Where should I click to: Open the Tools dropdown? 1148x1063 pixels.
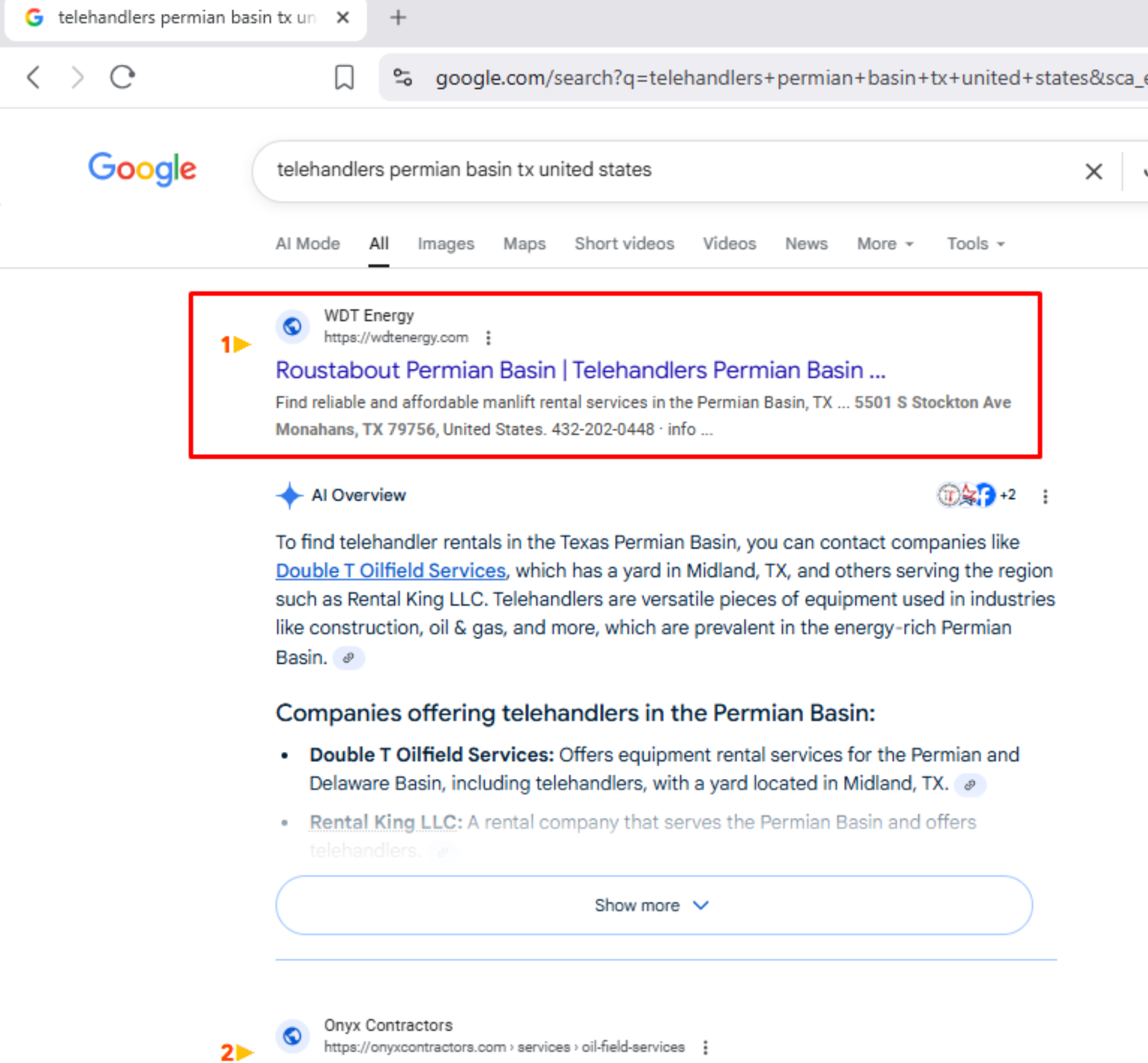(x=976, y=244)
